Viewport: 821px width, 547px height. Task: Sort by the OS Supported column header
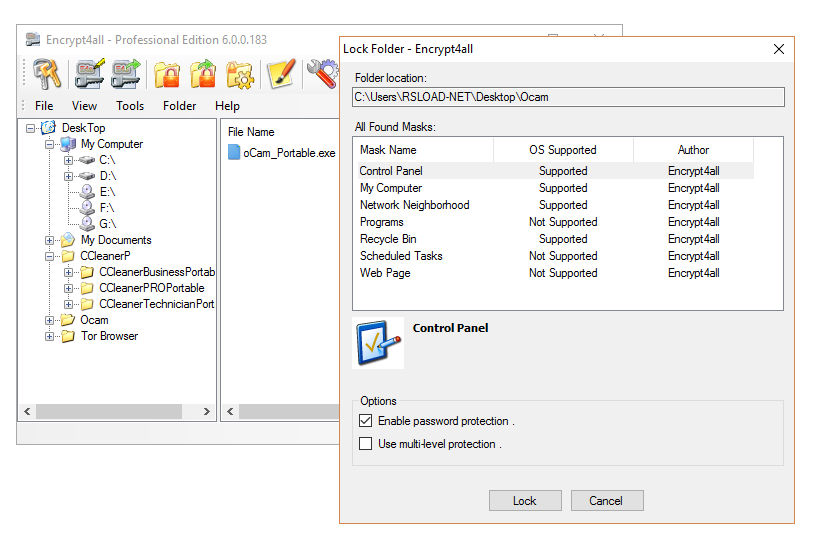click(x=563, y=150)
